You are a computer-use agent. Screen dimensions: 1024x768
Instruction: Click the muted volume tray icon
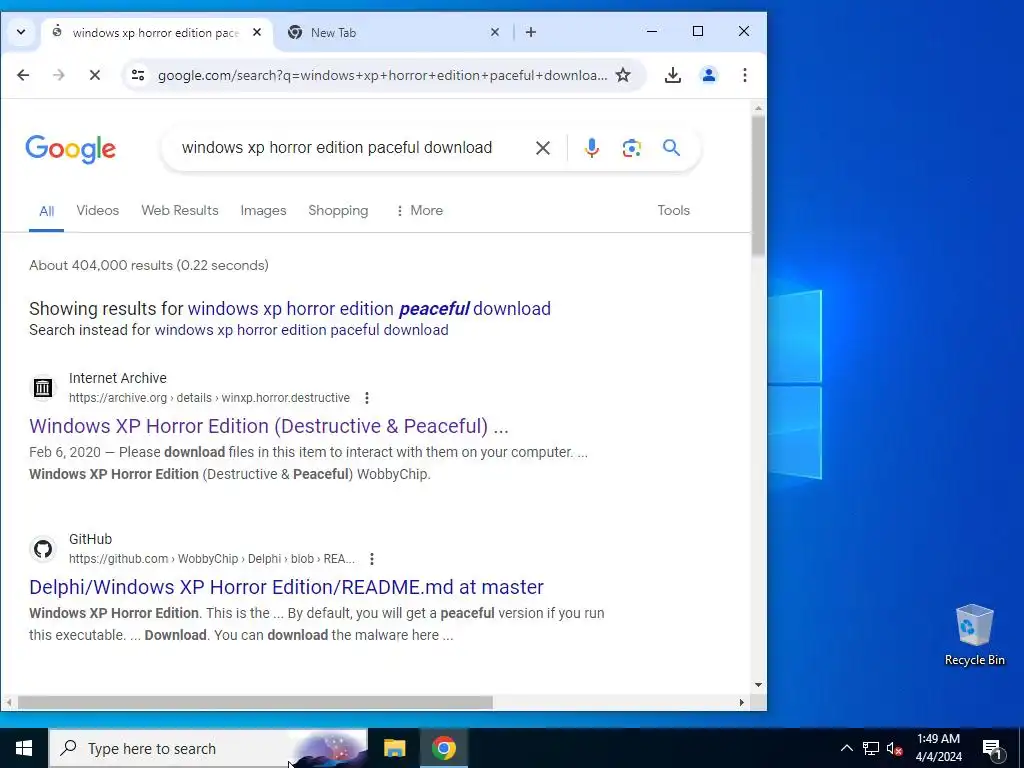pos(894,748)
